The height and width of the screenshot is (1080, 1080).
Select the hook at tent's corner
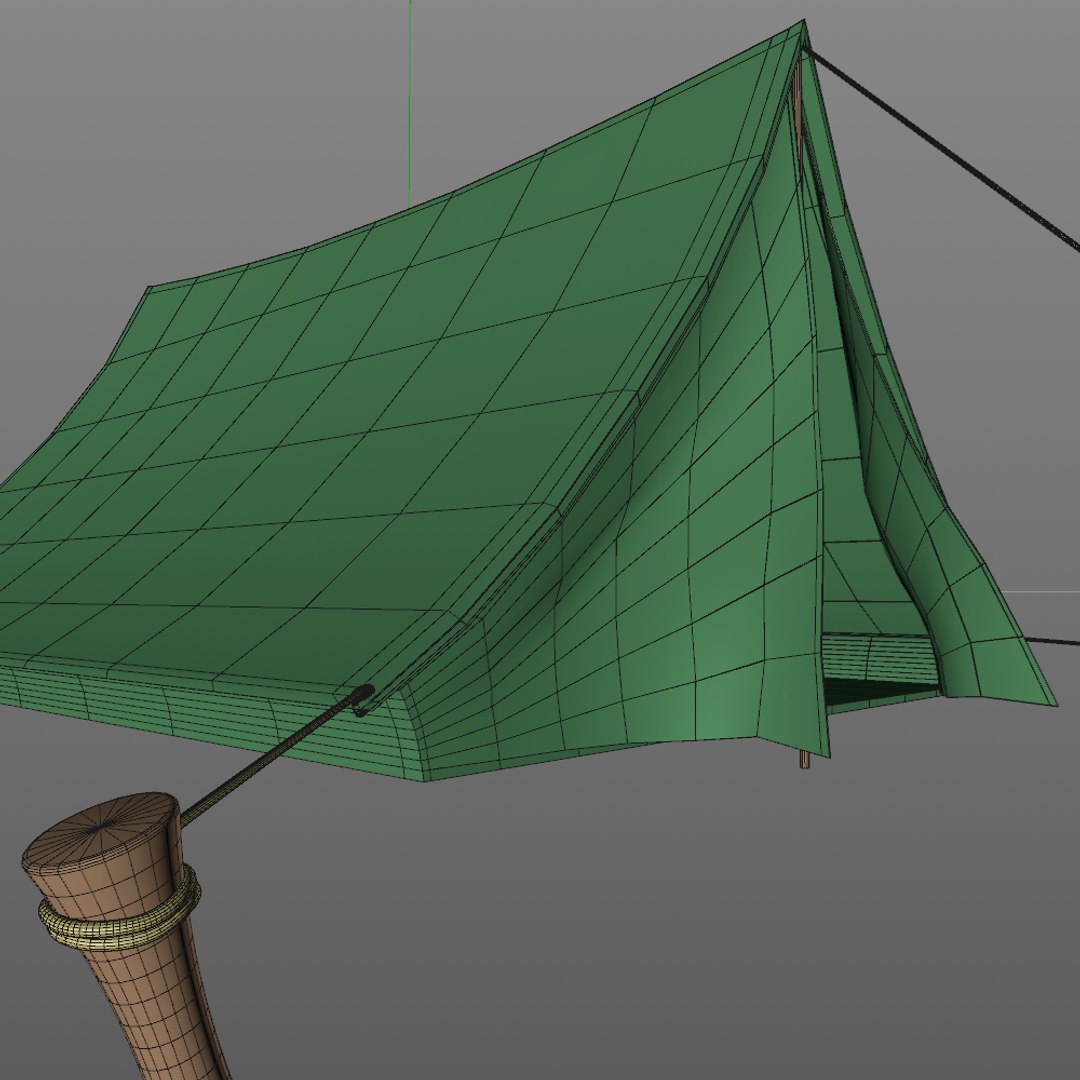pyautogui.click(x=362, y=700)
